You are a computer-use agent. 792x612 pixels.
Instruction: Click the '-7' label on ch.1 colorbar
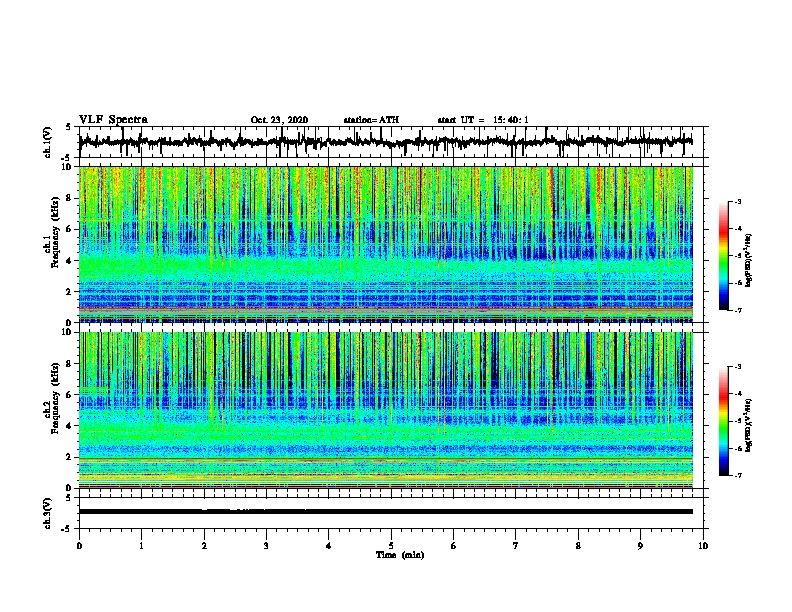point(738,310)
